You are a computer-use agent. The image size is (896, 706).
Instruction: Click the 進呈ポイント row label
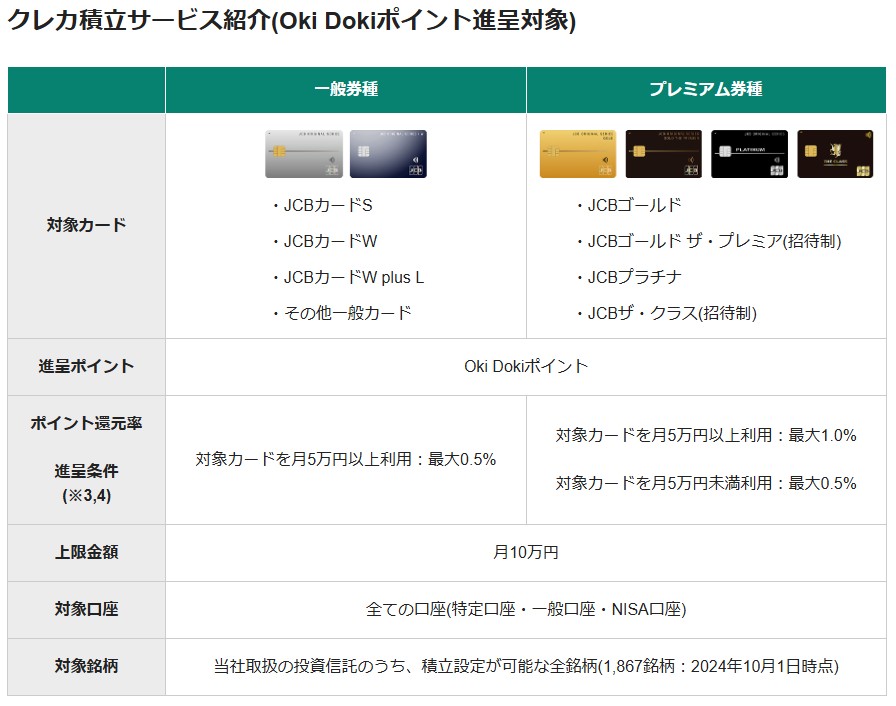(86, 366)
